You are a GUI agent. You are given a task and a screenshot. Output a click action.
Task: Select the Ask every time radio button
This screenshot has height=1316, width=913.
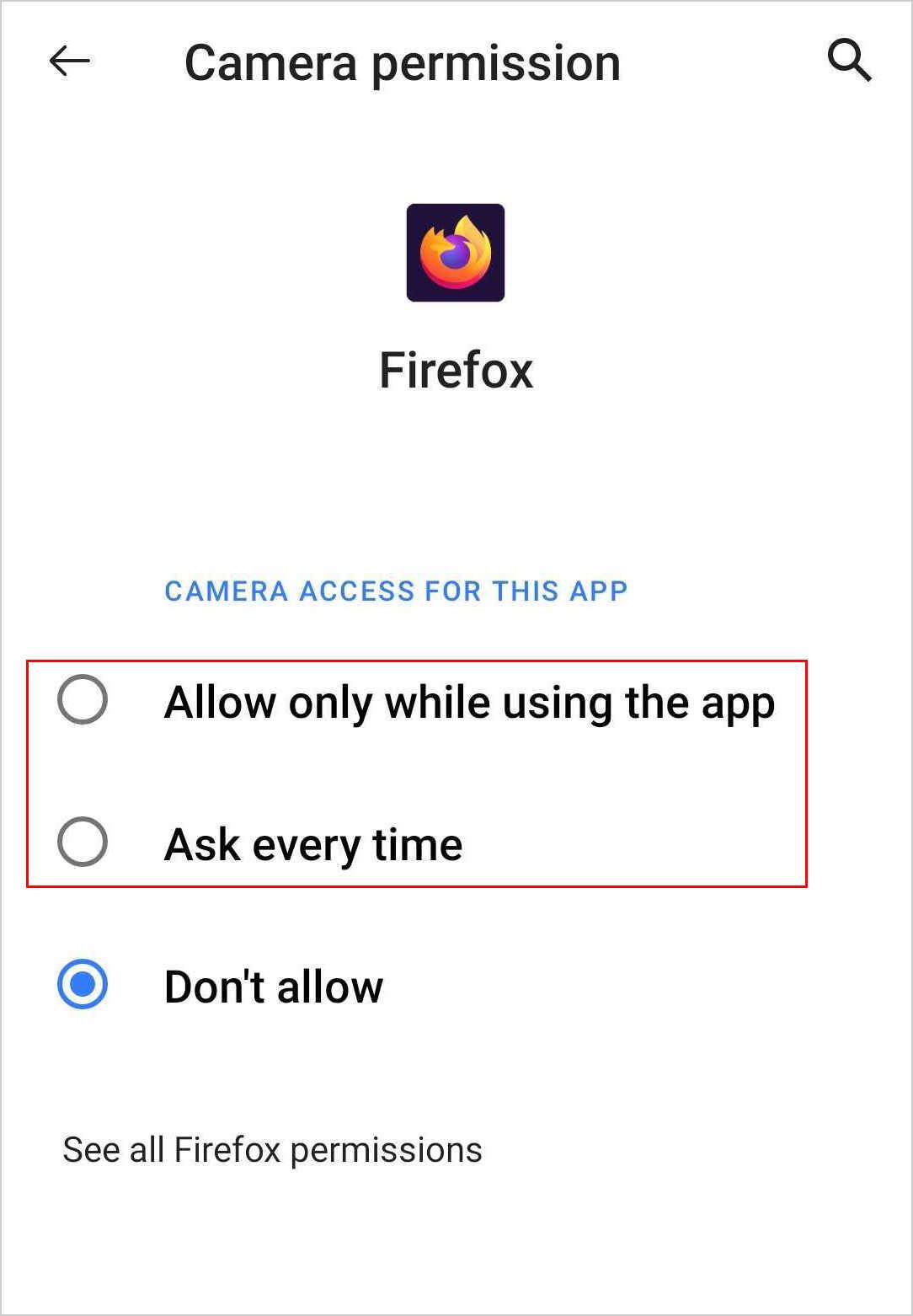pyautogui.click(x=83, y=841)
